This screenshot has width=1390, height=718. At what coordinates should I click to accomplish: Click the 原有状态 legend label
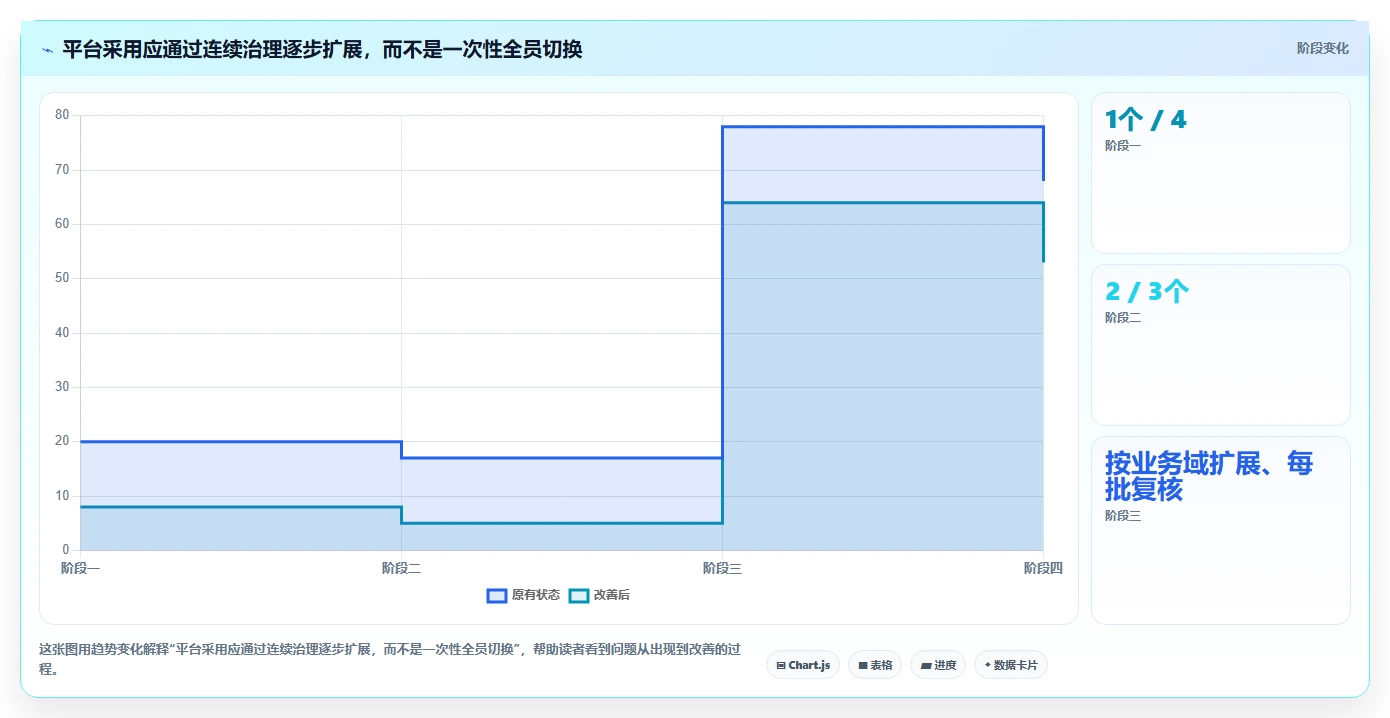coord(536,595)
